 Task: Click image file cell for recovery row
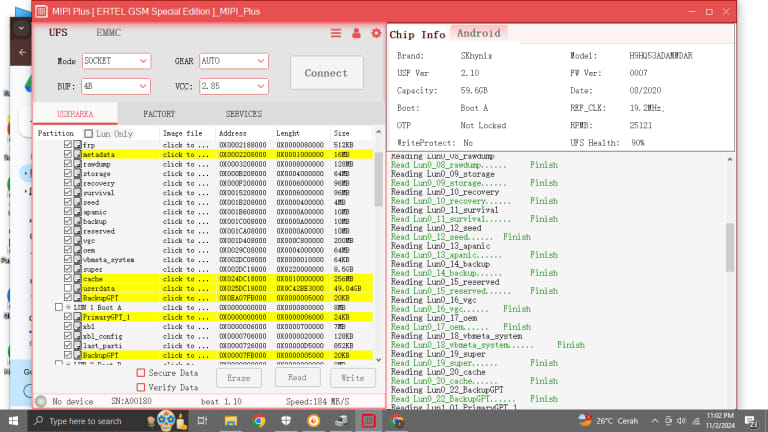point(186,183)
